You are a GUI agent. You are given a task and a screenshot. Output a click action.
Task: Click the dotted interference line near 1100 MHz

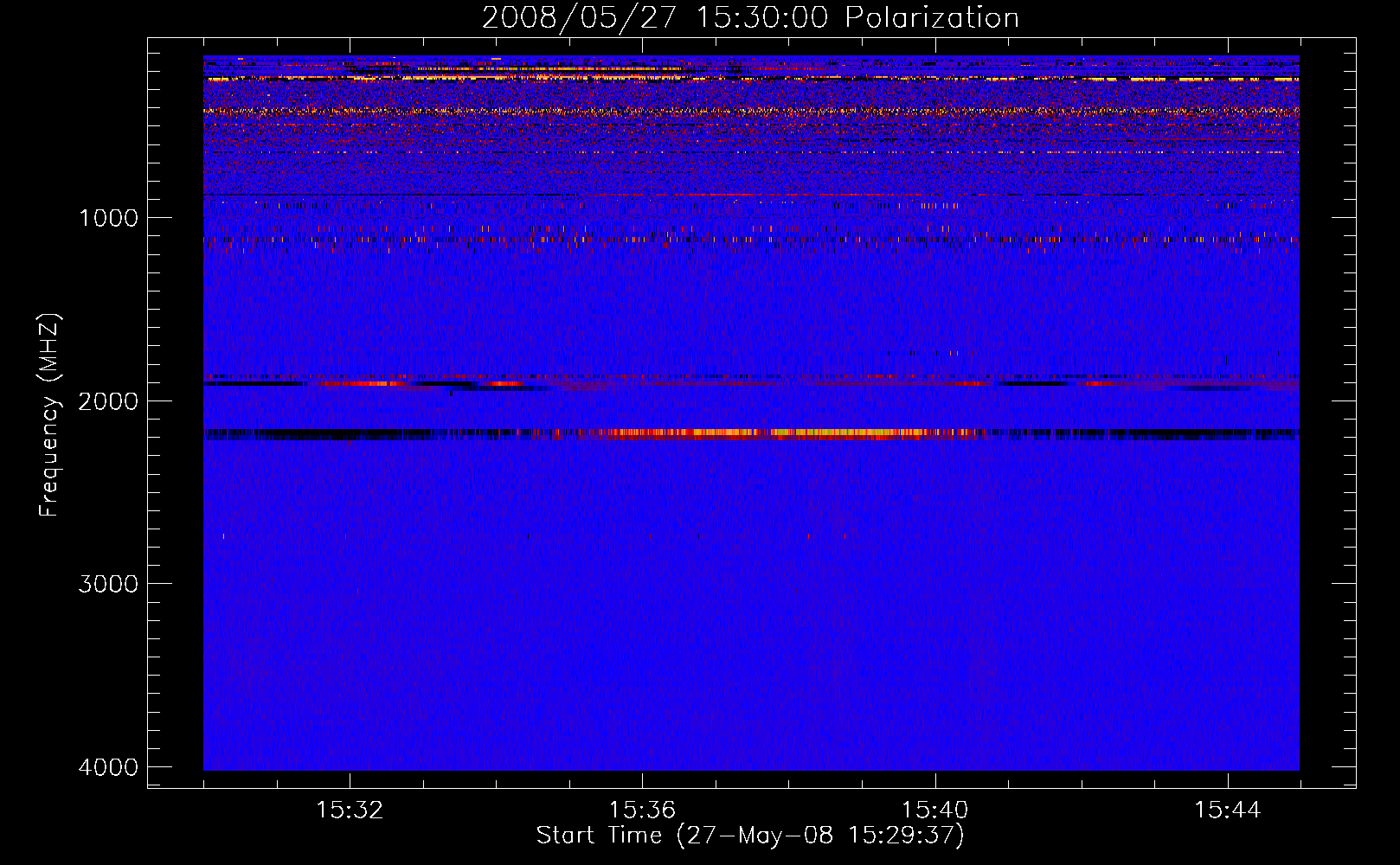pyautogui.click(x=751, y=239)
